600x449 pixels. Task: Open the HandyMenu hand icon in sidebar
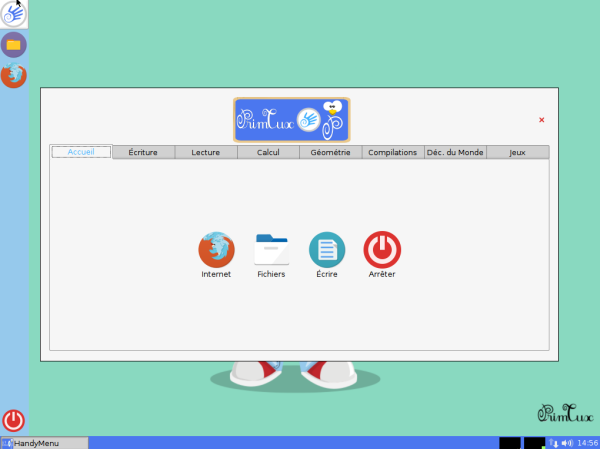tap(13, 14)
